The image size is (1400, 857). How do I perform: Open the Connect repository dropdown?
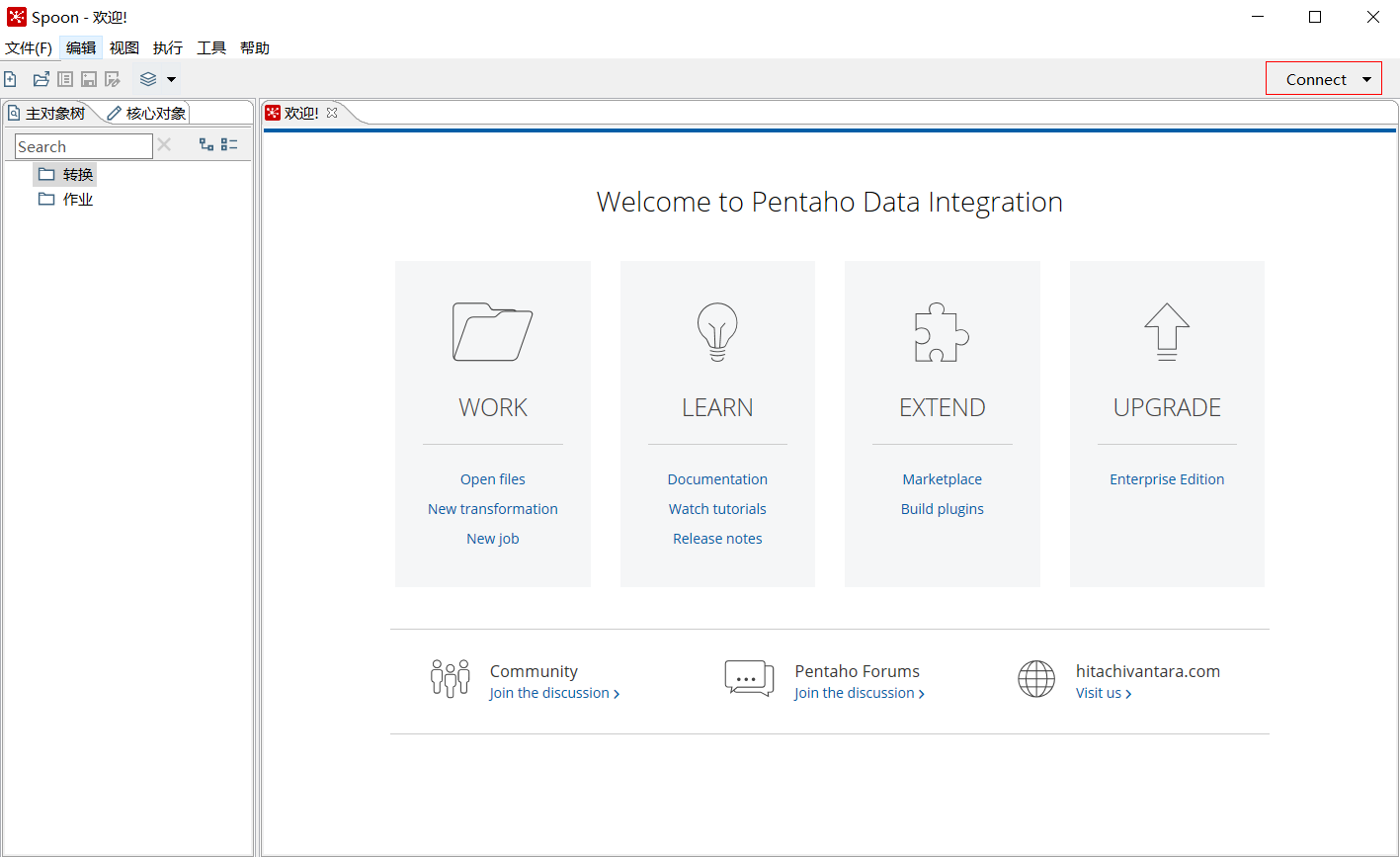[x=1324, y=79]
